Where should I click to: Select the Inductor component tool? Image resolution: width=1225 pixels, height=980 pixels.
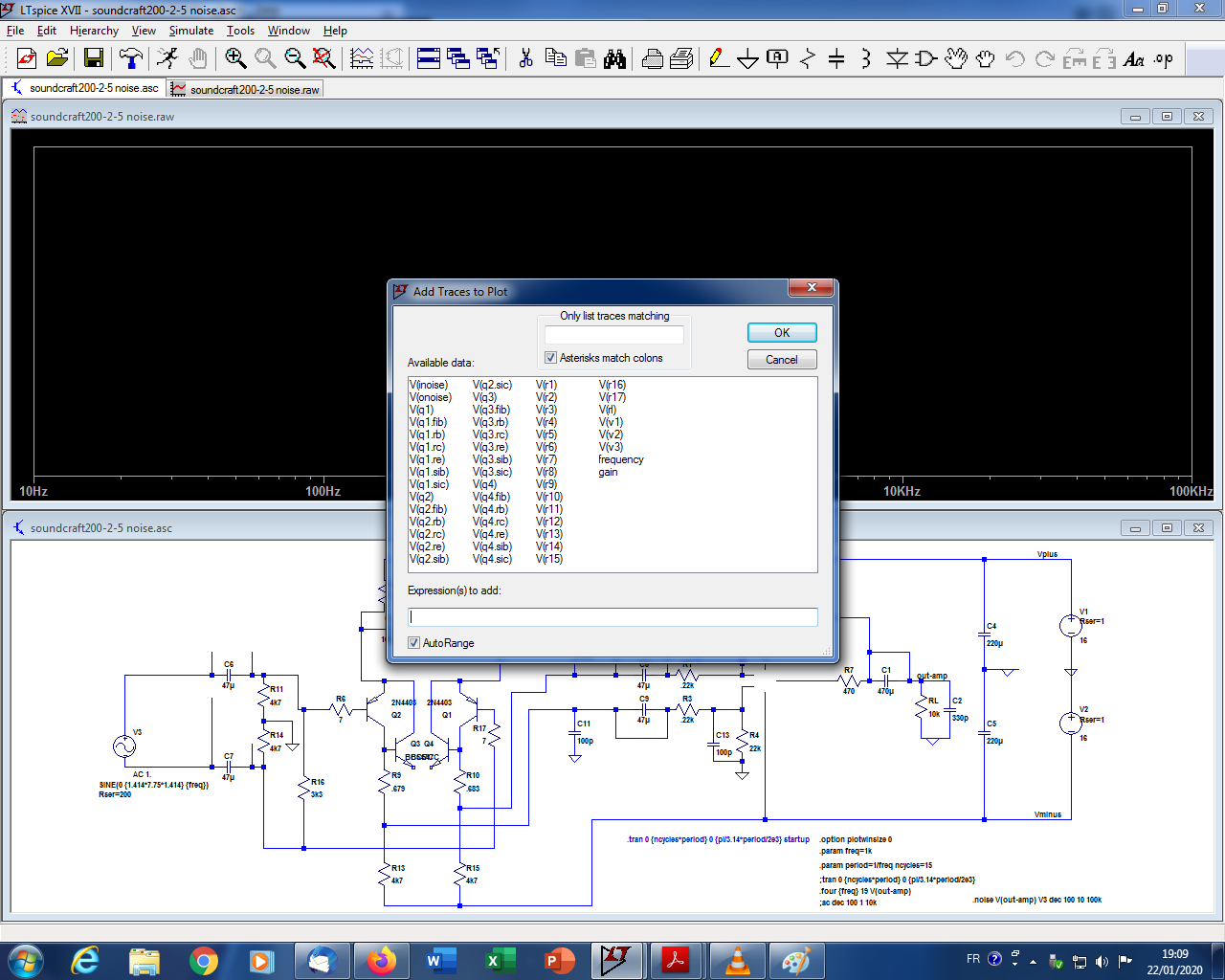[x=866, y=59]
